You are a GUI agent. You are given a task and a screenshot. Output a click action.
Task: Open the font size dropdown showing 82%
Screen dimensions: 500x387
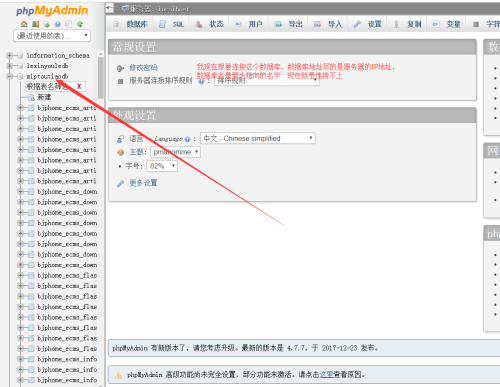click(x=162, y=166)
